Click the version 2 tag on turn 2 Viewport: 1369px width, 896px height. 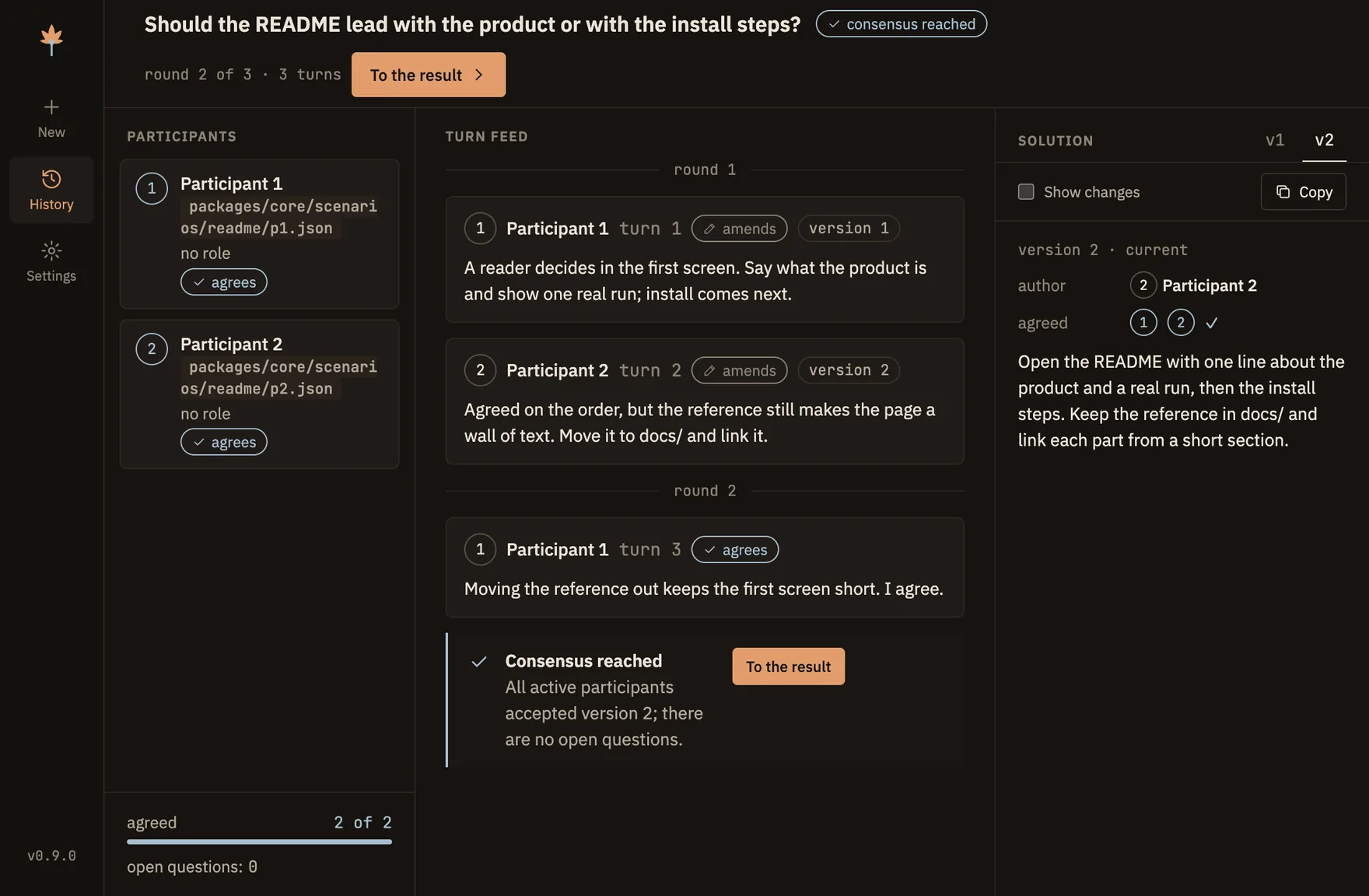pos(849,370)
